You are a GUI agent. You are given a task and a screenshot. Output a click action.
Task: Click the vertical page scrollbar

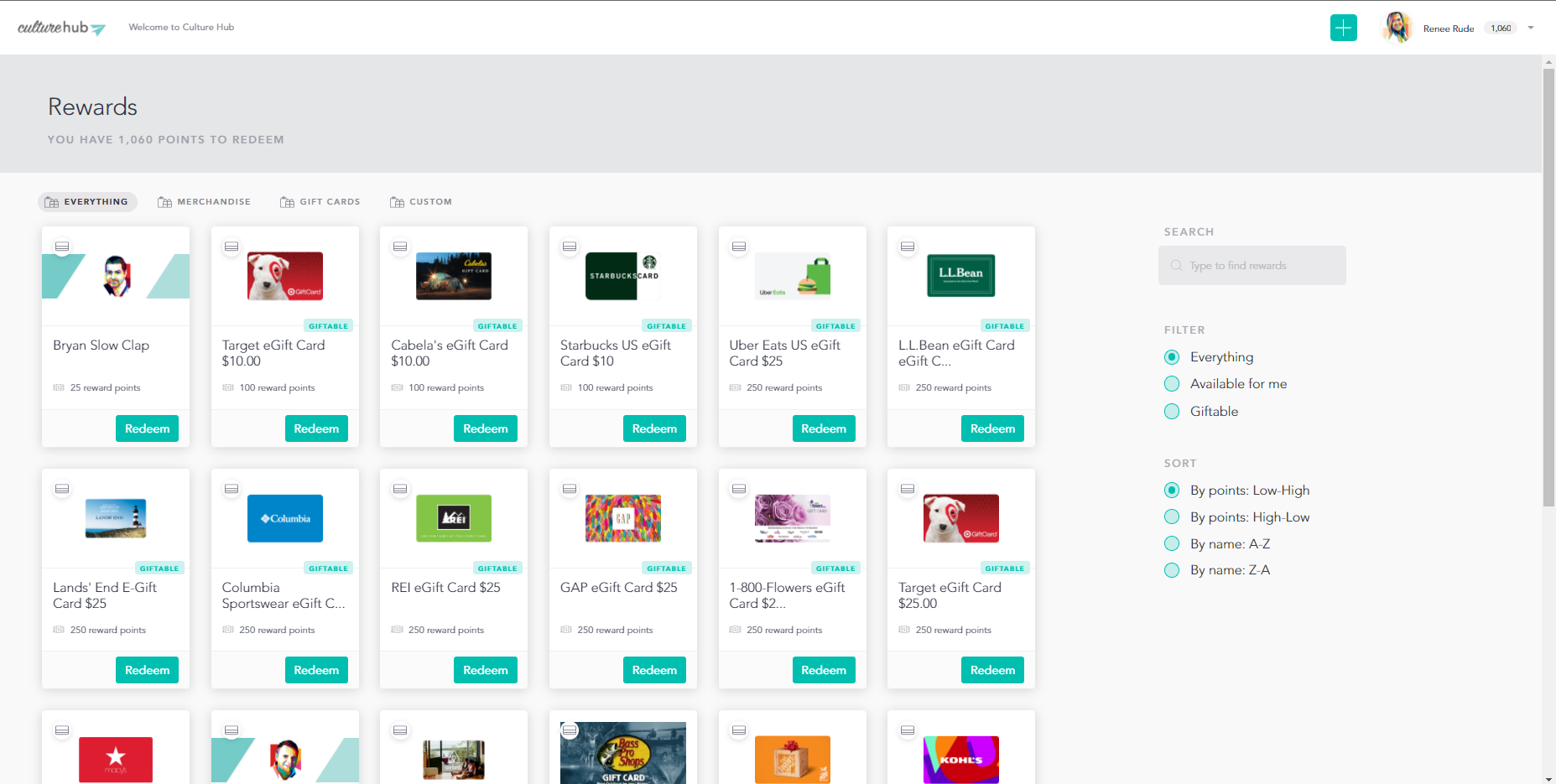coord(1548,288)
